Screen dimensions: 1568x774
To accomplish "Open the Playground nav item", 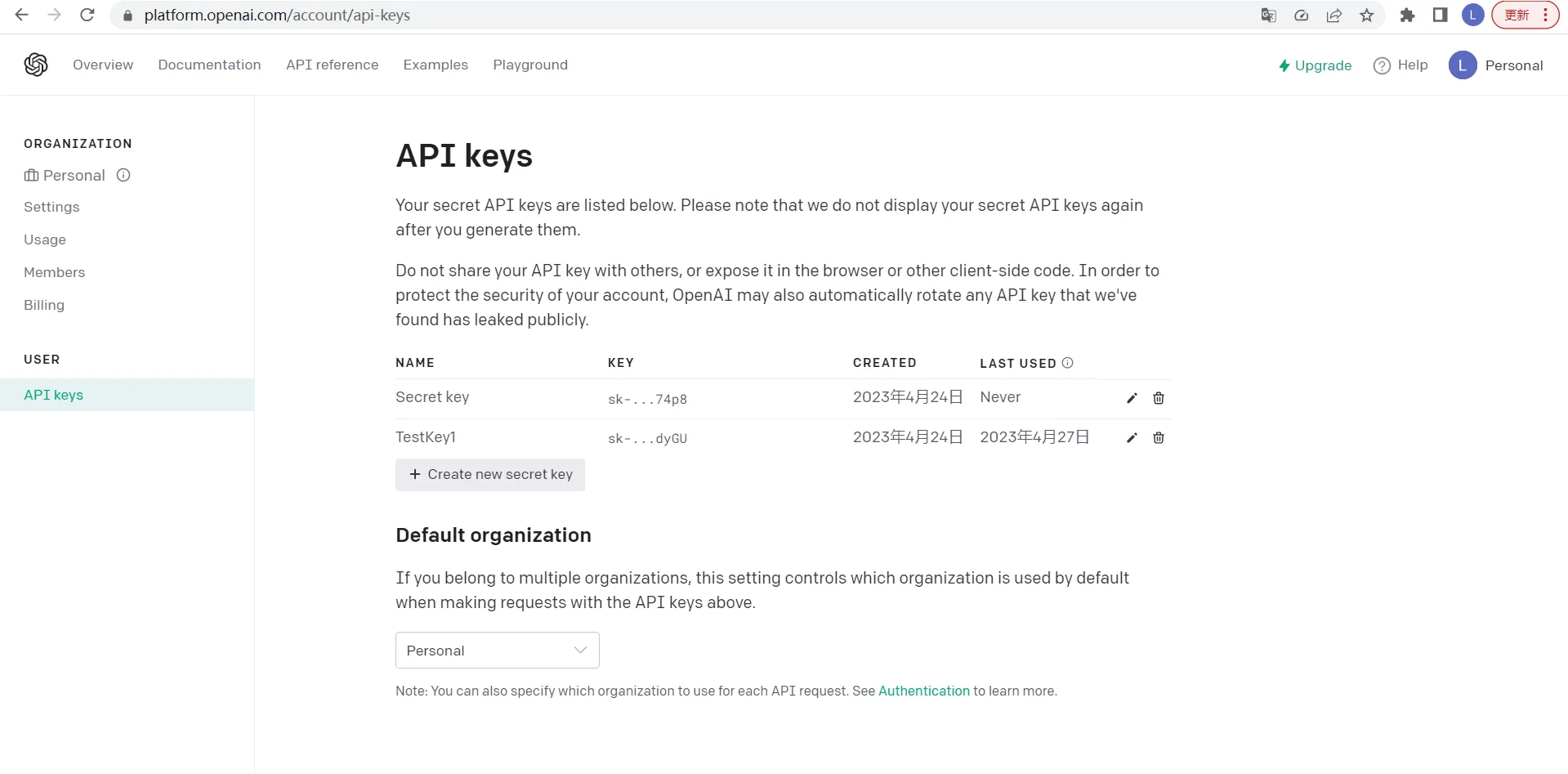I will tap(530, 65).
